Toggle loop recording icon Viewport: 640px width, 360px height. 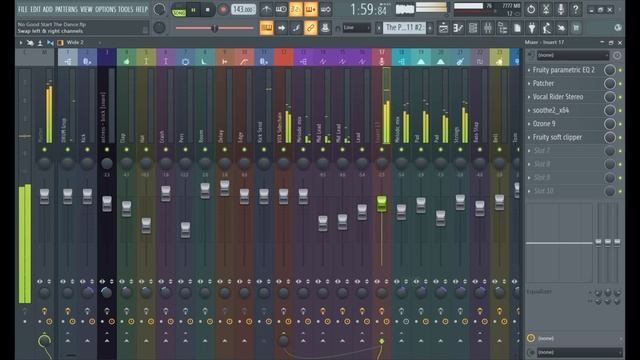[326, 9]
